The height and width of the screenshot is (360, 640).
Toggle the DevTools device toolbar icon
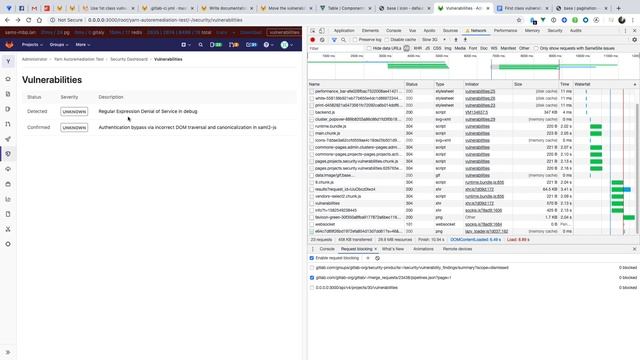[322, 31]
